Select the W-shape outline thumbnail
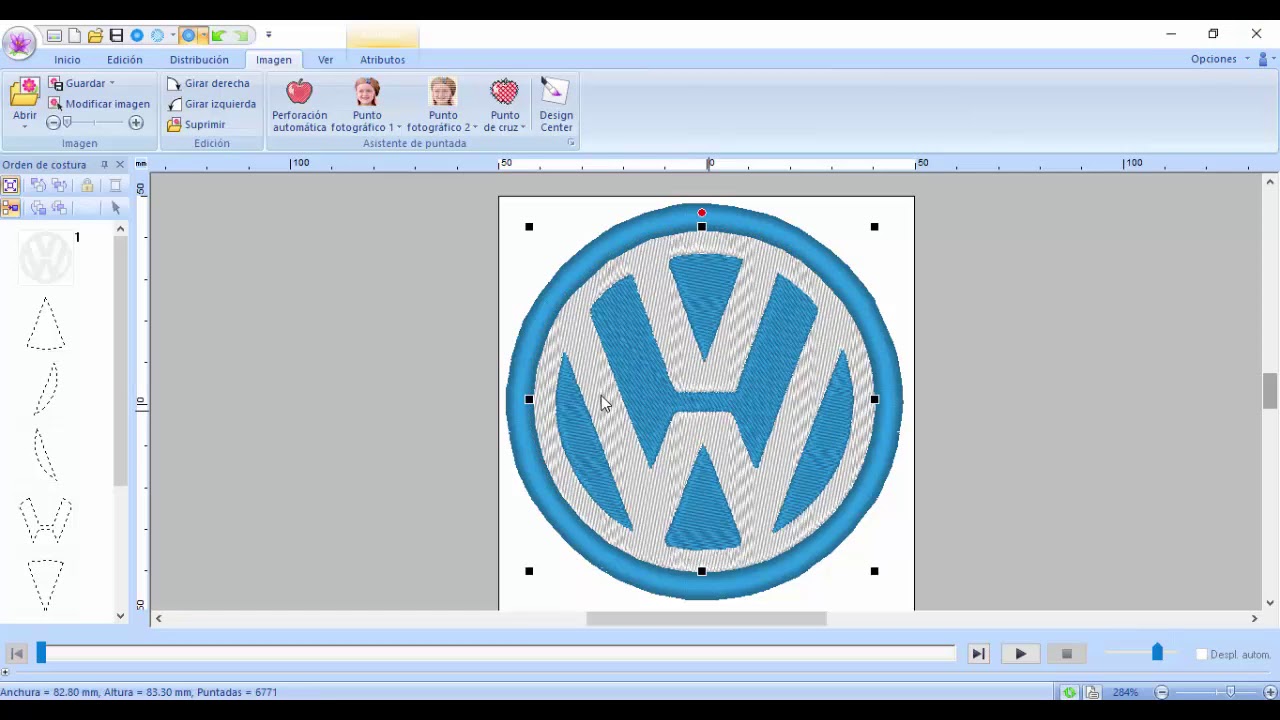 (x=45, y=519)
